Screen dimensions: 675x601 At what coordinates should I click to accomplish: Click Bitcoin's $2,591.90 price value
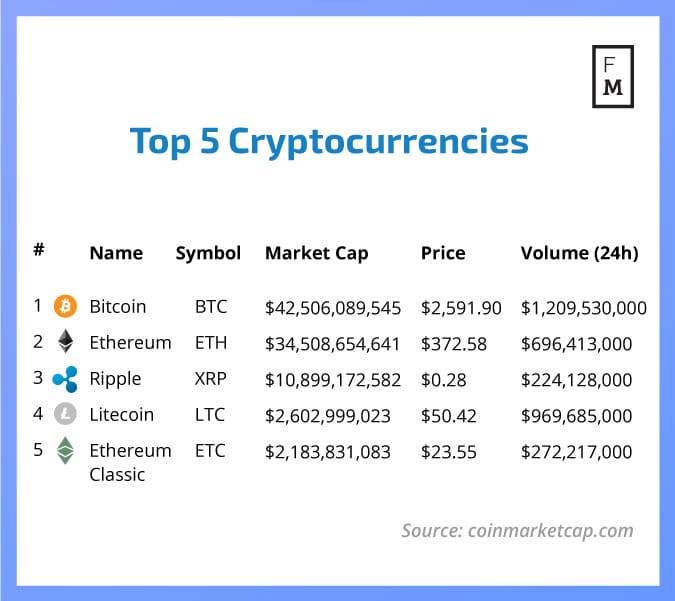461,307
